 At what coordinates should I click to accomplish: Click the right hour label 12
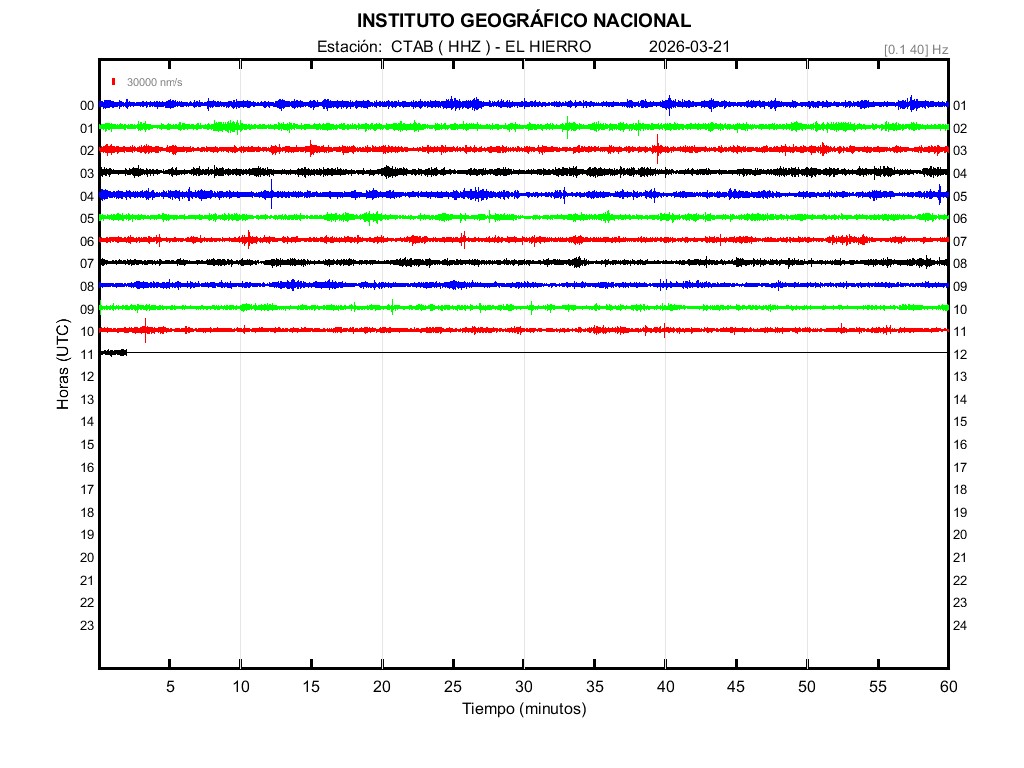[960, 355]
